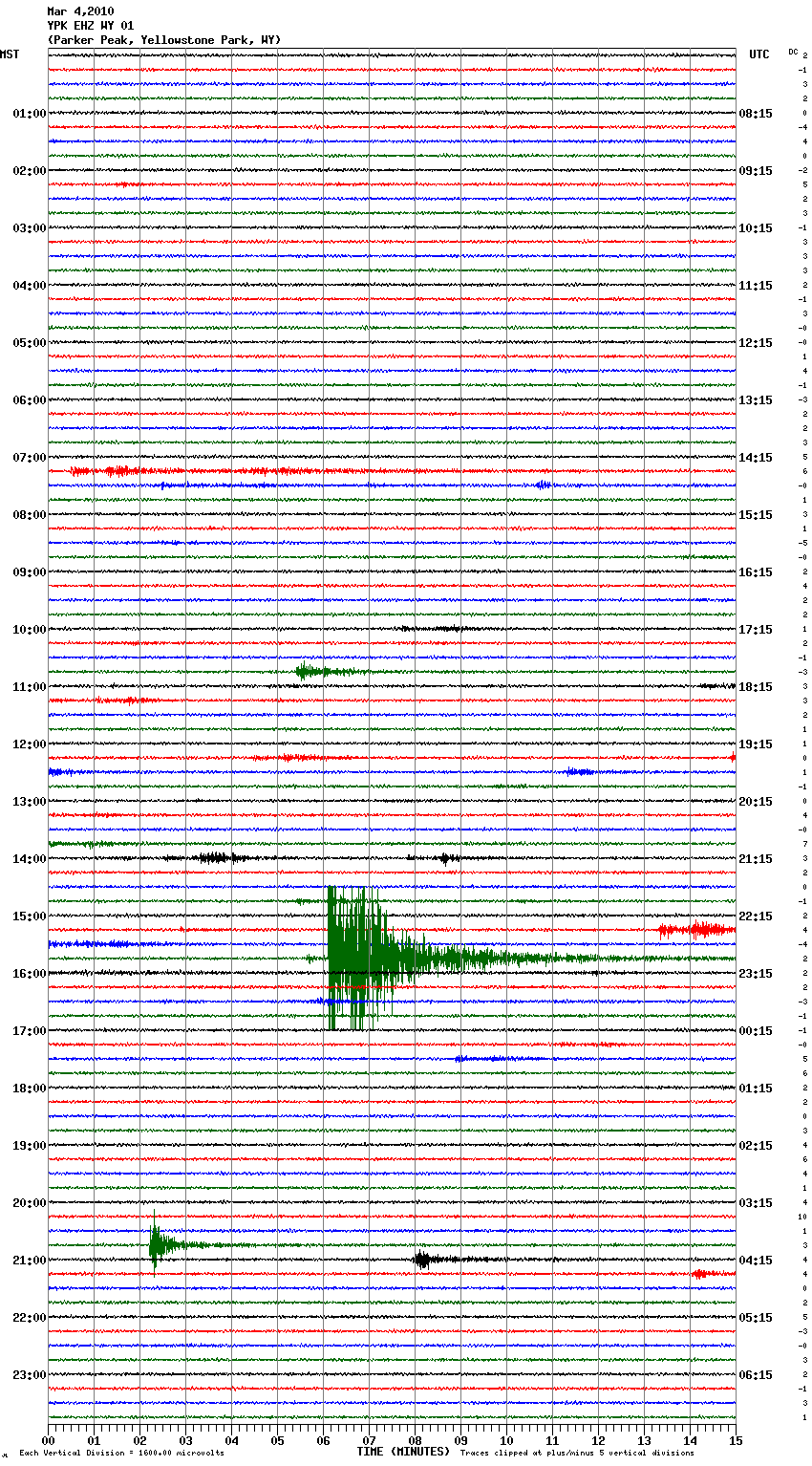Click minute tick label '08' on time axis

(416, 1440)
